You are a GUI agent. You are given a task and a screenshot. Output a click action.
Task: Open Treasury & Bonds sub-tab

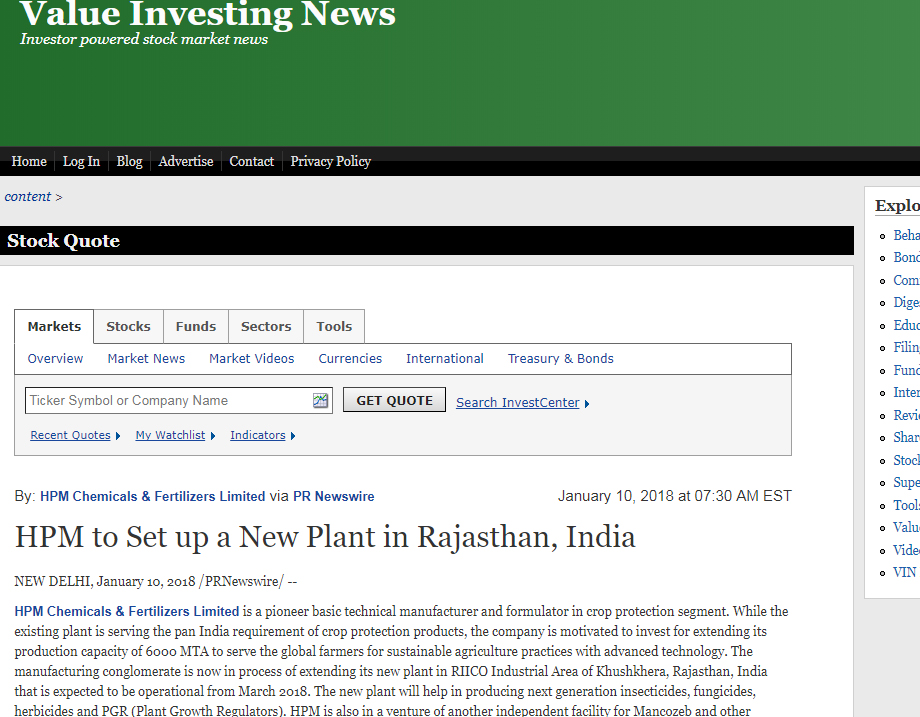[x=560, y=358]
